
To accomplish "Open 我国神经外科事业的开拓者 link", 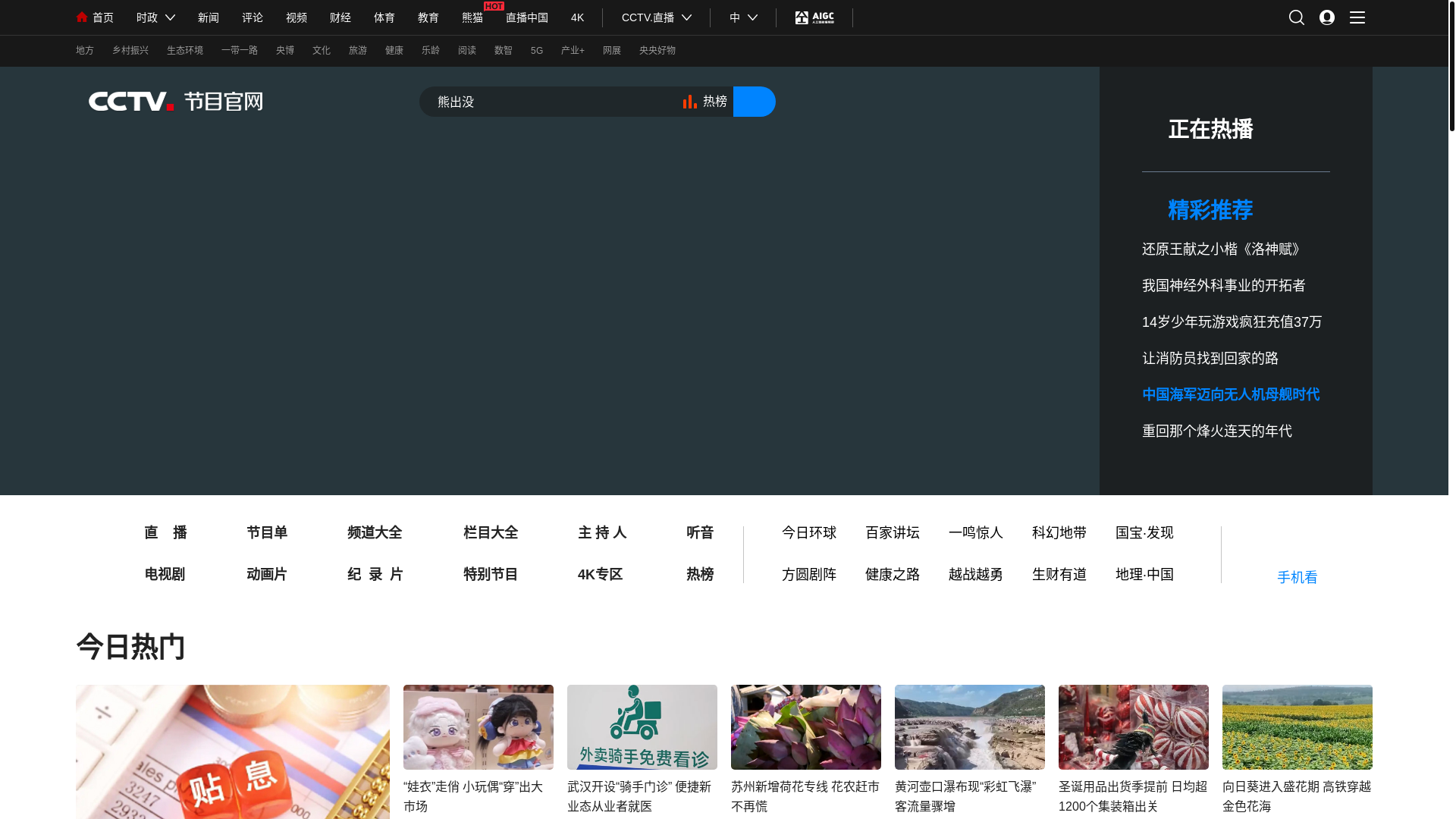I will (x=1224, y=285).
